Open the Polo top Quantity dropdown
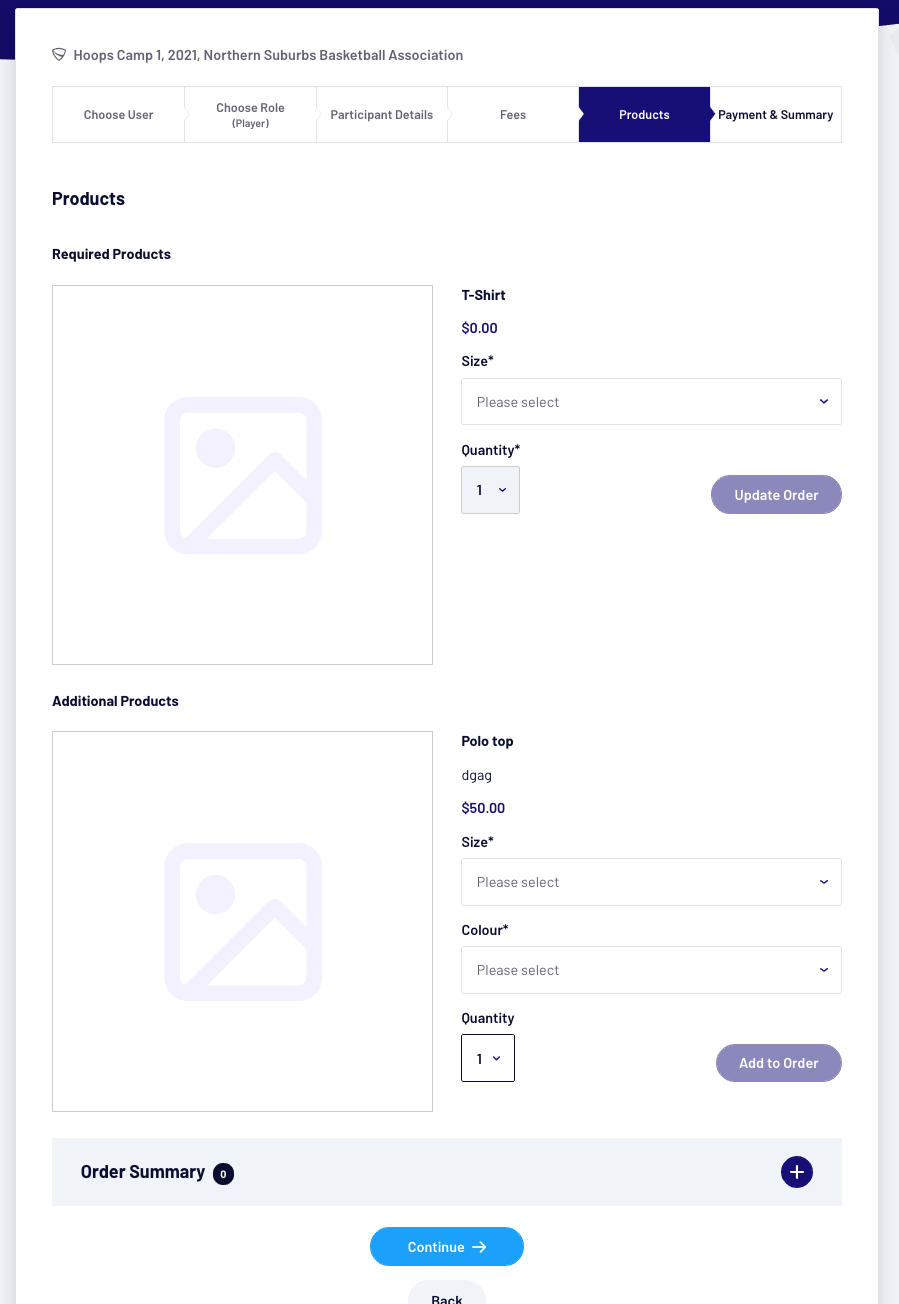Viewport: 899px width, 1304px height. pos(488,1058)
